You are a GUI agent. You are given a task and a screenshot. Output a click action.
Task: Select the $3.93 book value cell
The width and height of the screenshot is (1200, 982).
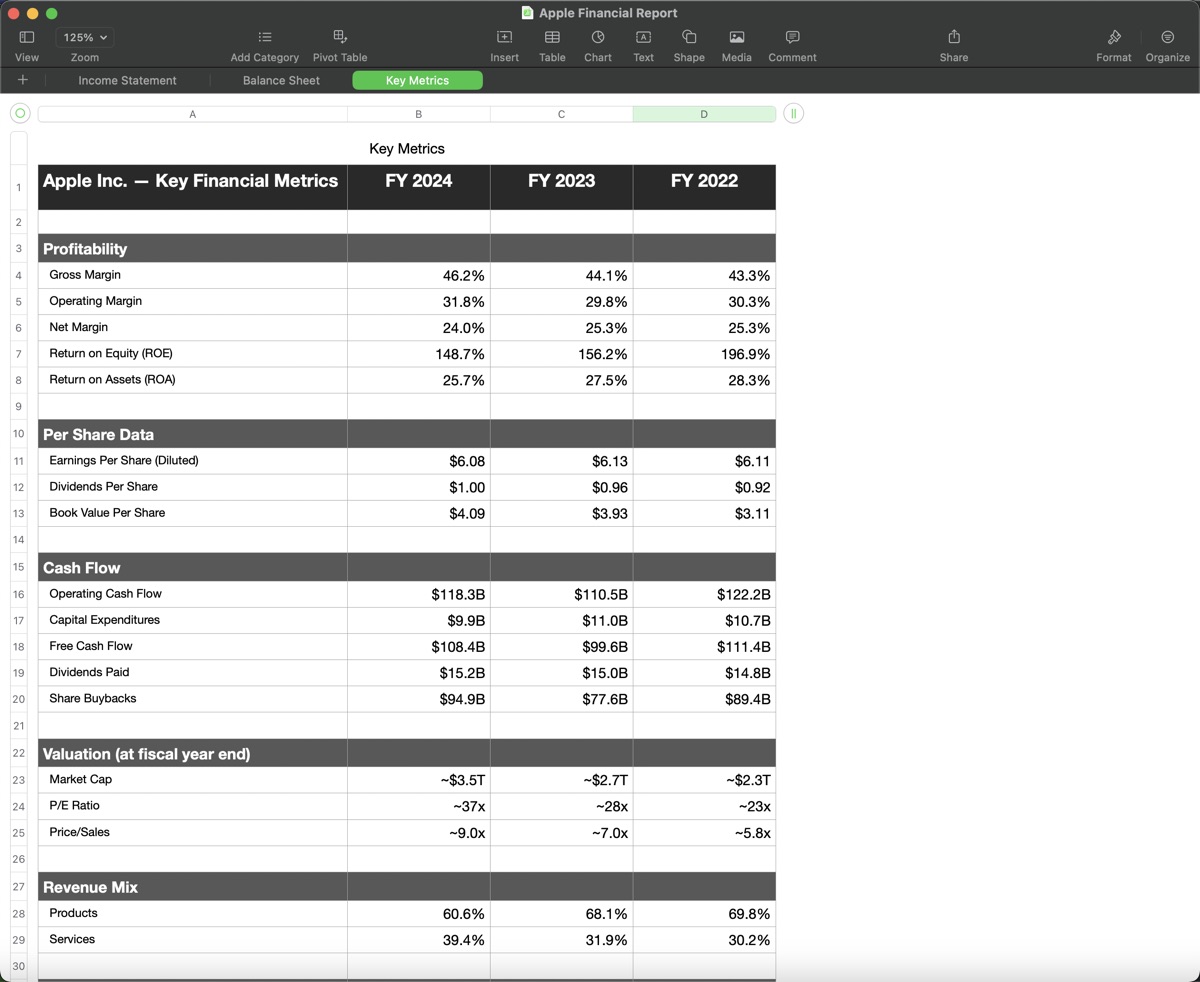[561, 513]
